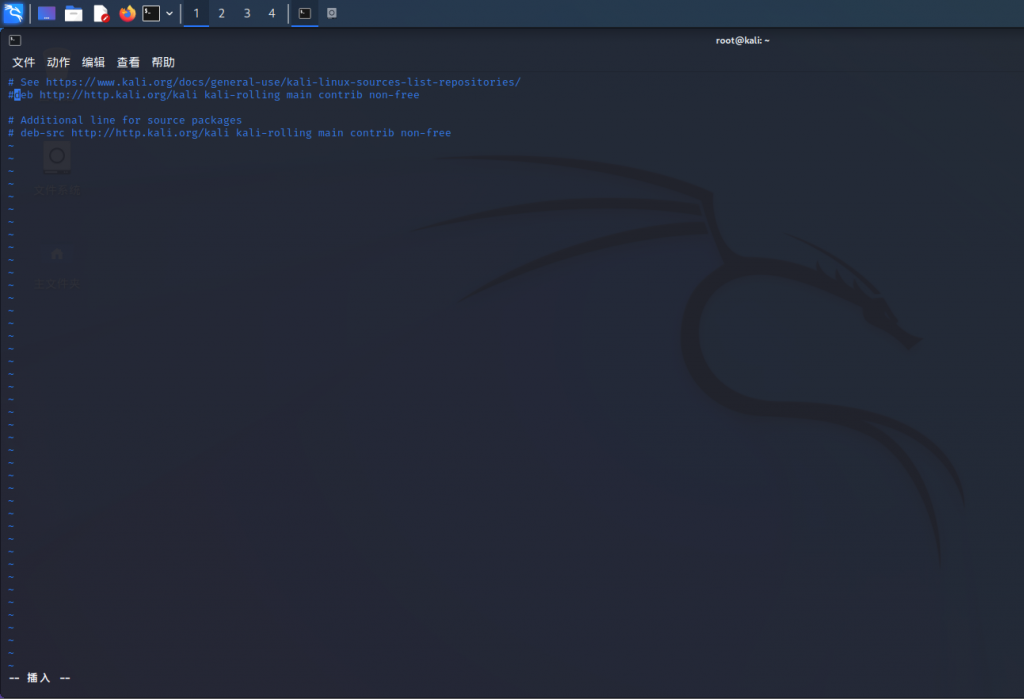Open the 文件 menu
Viewport: 1024px width, 699px height.
(x=24, y=62)
